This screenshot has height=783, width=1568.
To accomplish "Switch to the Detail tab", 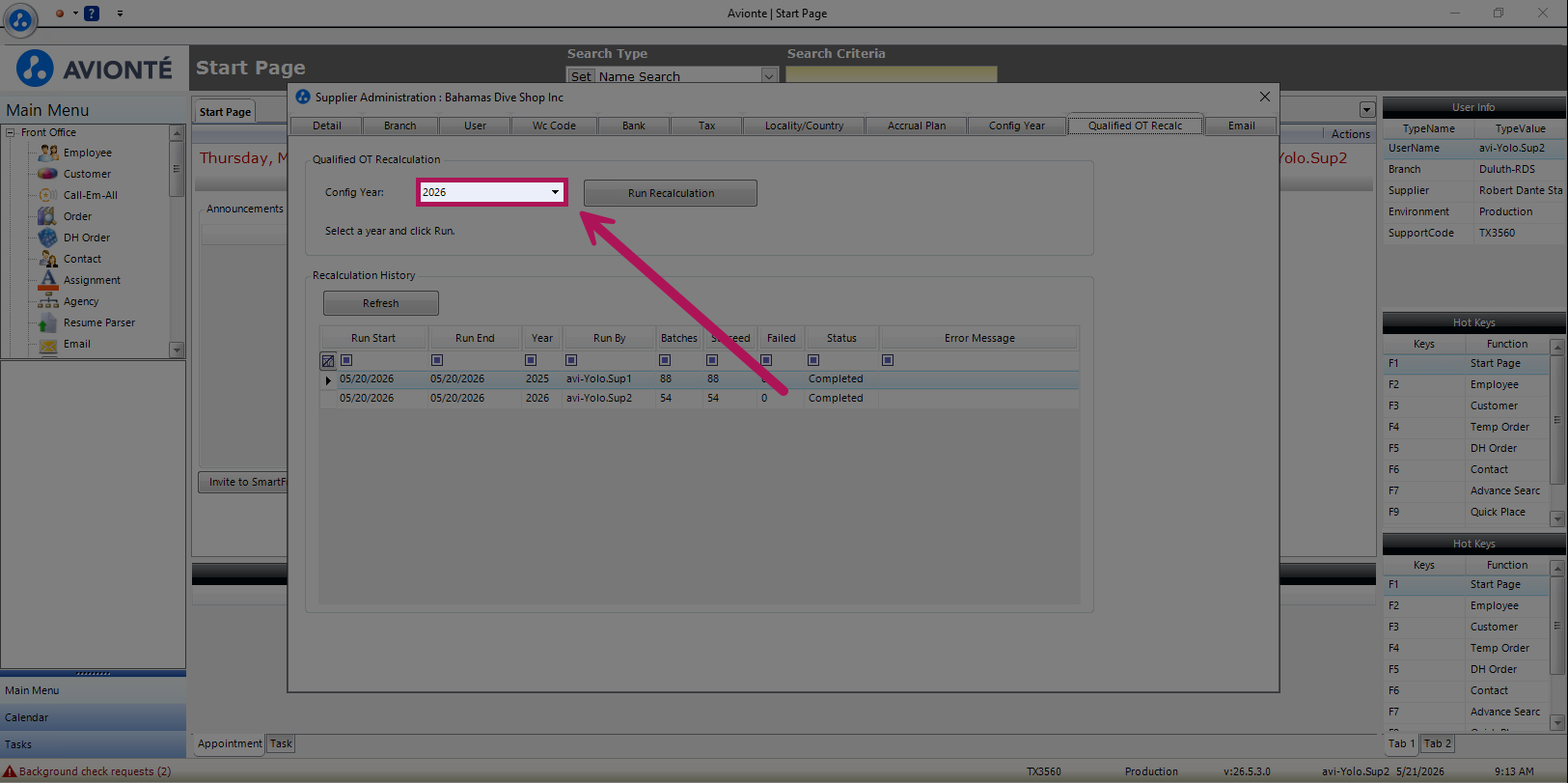I will click(327, 126).
